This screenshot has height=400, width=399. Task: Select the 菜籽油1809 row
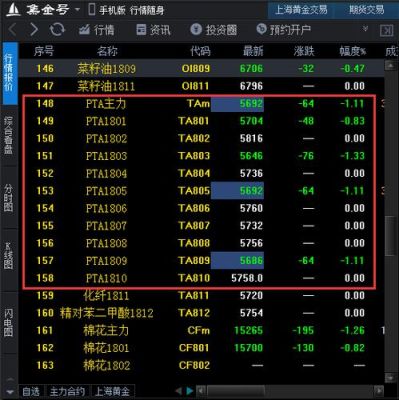(x=201, y=69)
